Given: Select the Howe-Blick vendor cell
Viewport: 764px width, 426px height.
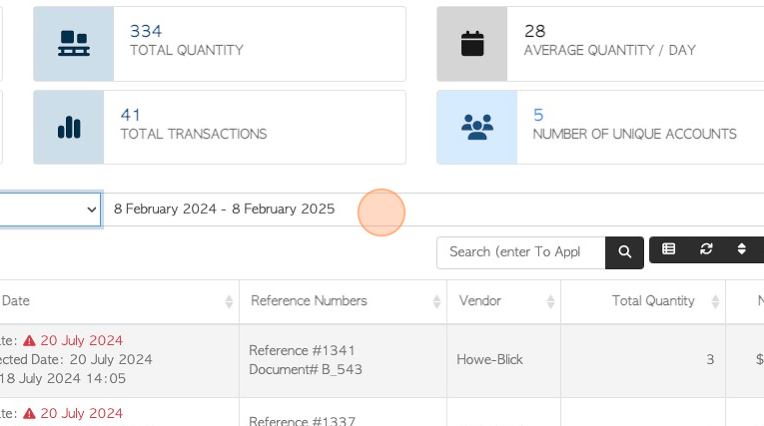Looking at the screenshot, I should pos(488,359).
